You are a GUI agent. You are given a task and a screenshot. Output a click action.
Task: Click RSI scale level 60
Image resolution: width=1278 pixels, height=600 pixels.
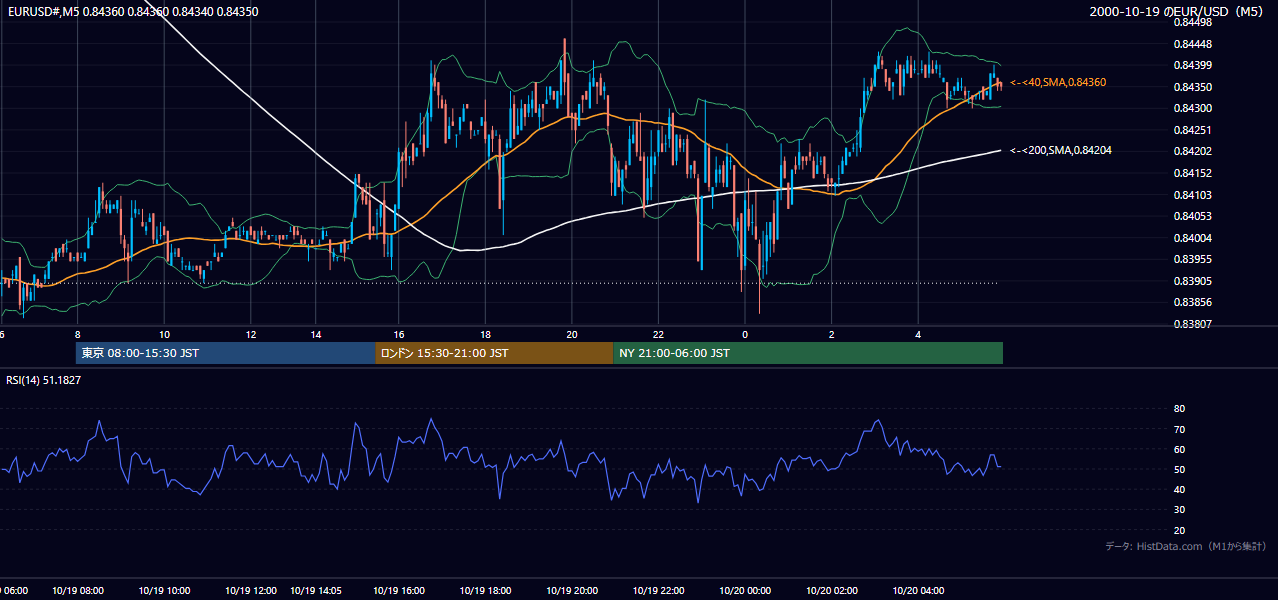click(1179, 449)
